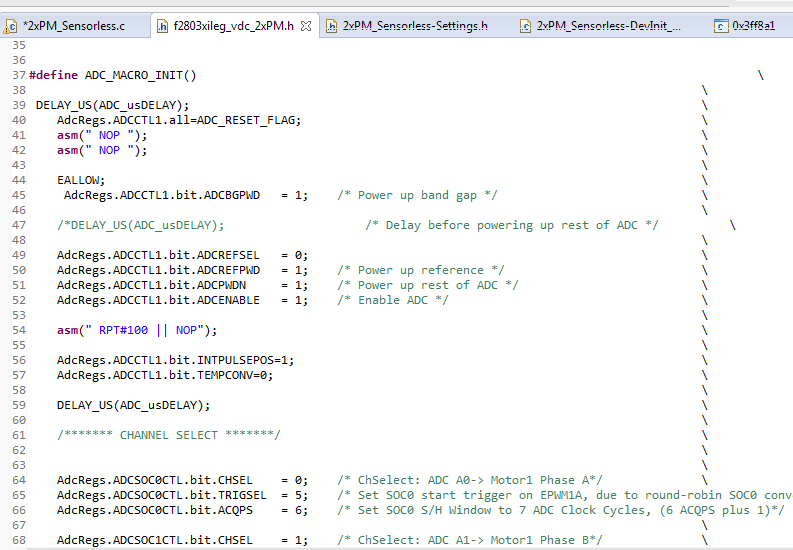Click 'AdcRegs.ADCCTL1.bit.INTPULSEPOS=1;' line
Screen dimensions: 793x550
175,360
